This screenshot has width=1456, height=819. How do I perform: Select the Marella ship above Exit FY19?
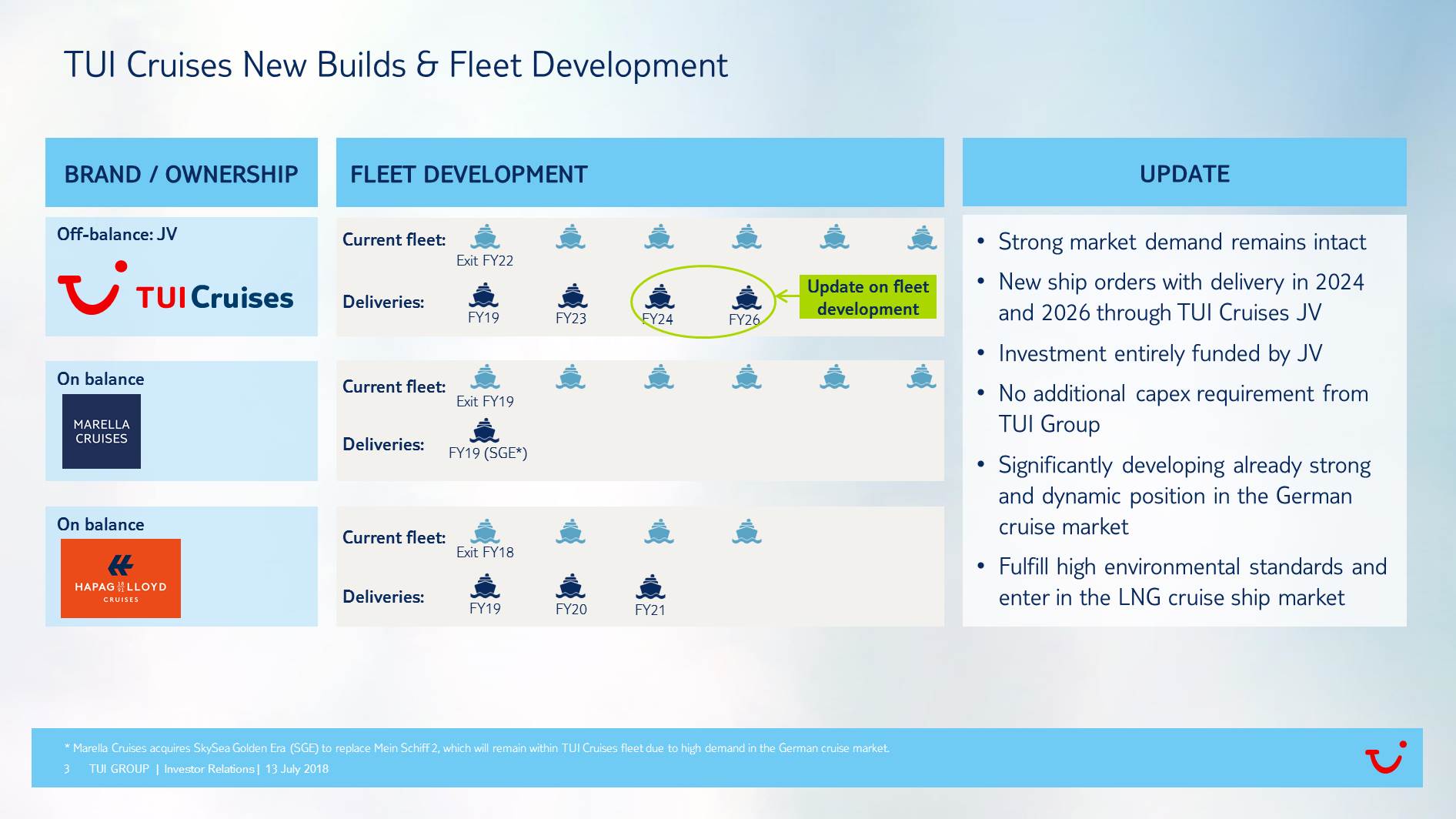(x=485, y=377)
